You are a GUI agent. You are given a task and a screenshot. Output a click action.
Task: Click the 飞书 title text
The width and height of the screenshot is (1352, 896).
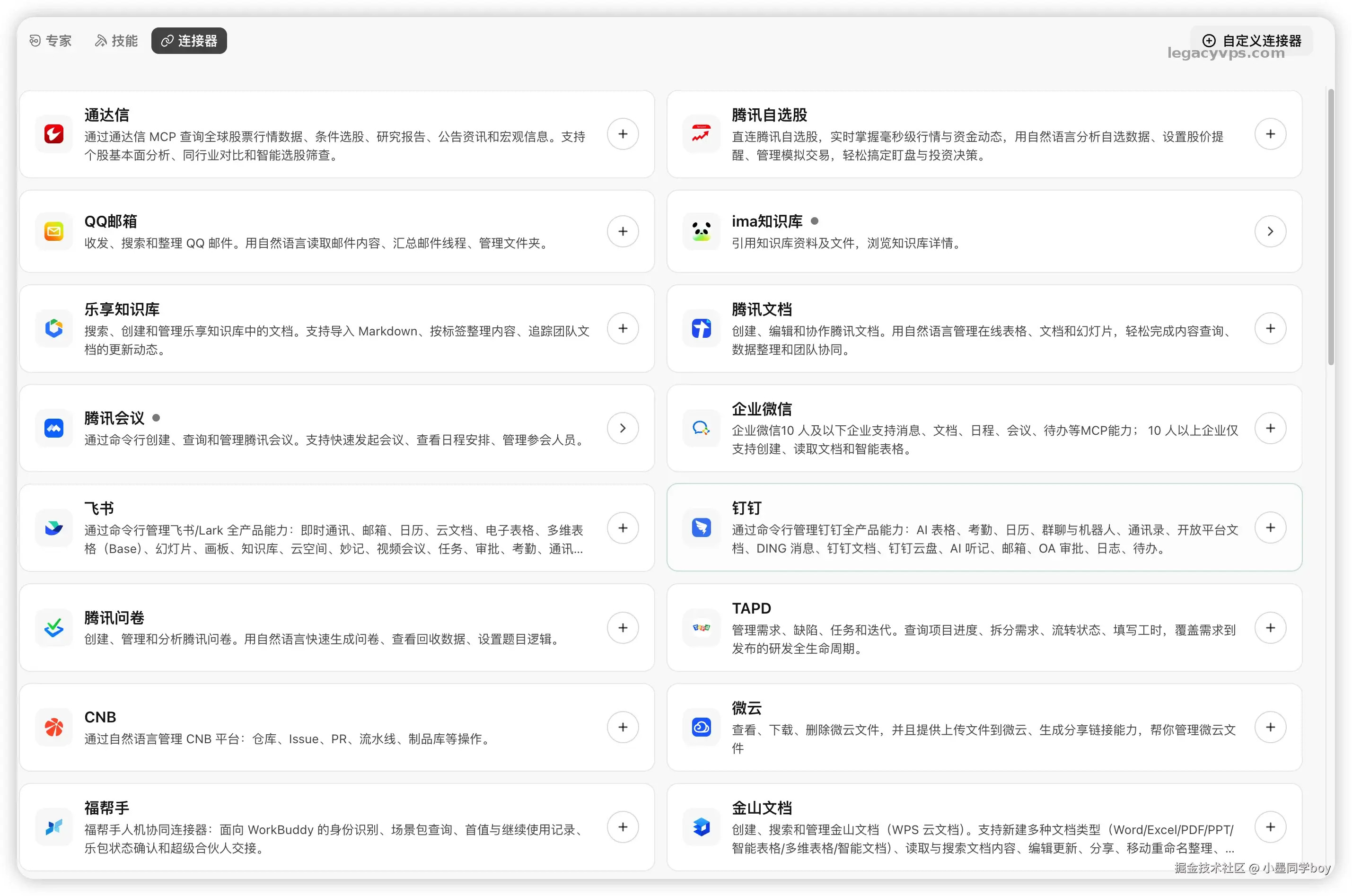99,508
